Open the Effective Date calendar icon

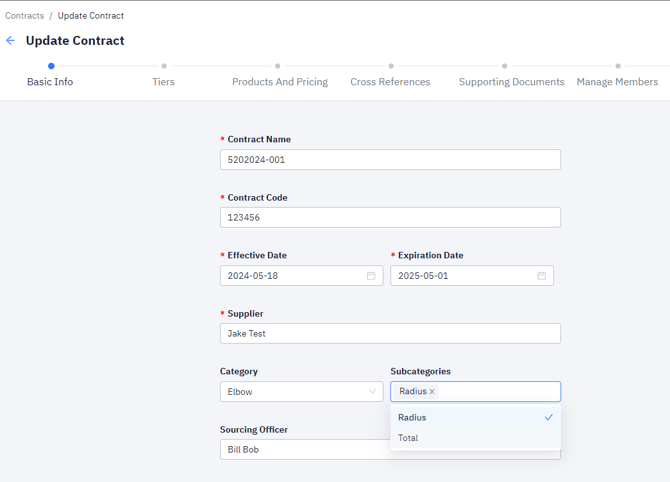pos(371,276)
